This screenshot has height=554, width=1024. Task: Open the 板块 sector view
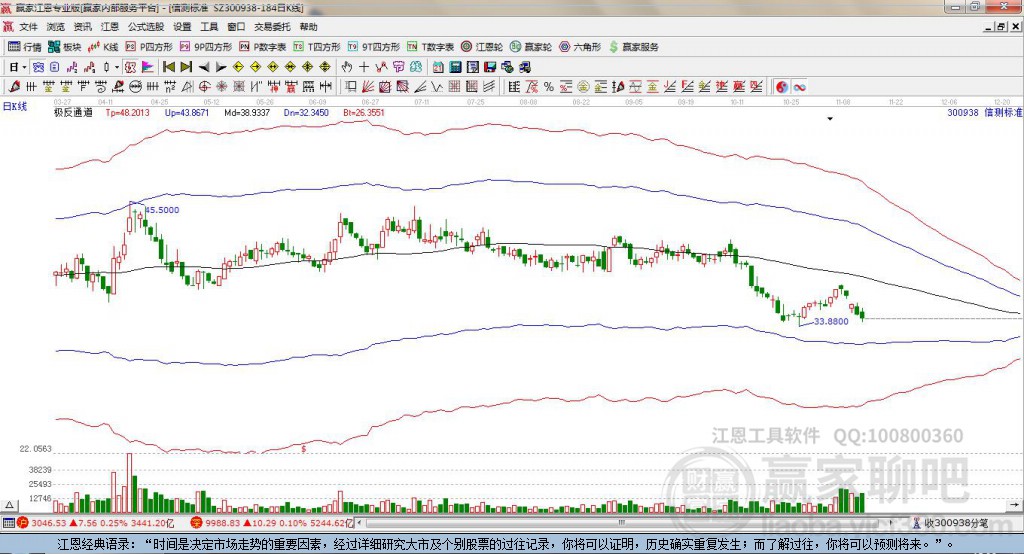click(65, 47)
